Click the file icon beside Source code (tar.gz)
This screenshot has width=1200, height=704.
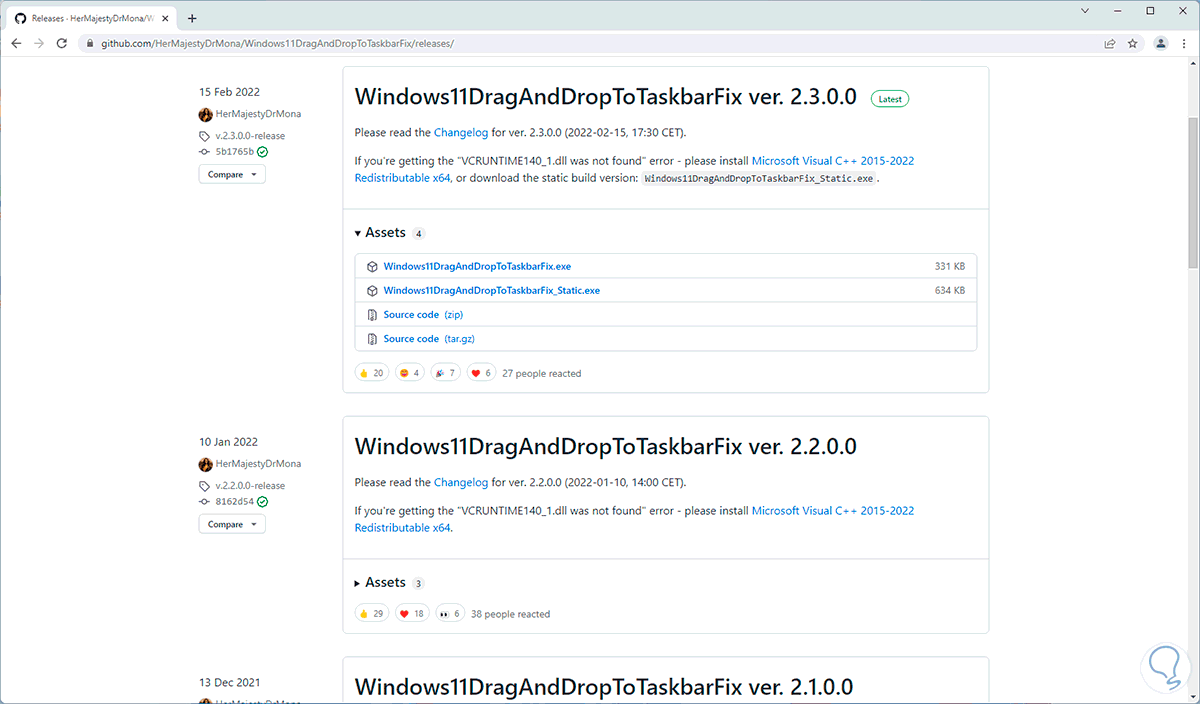372,339
